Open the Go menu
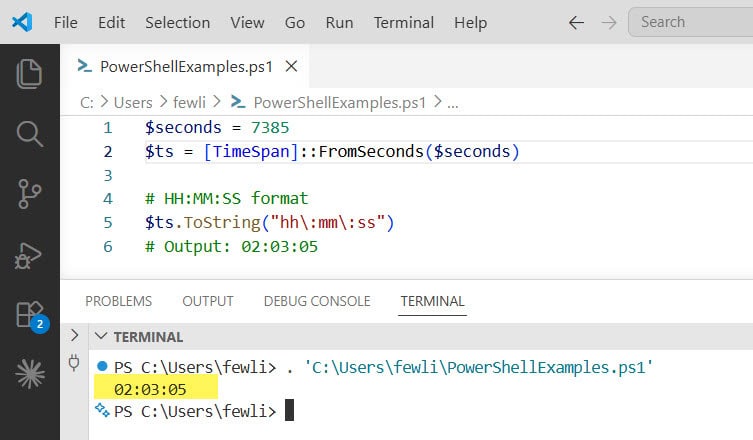The image size is (753, 440). pos(295,23)
